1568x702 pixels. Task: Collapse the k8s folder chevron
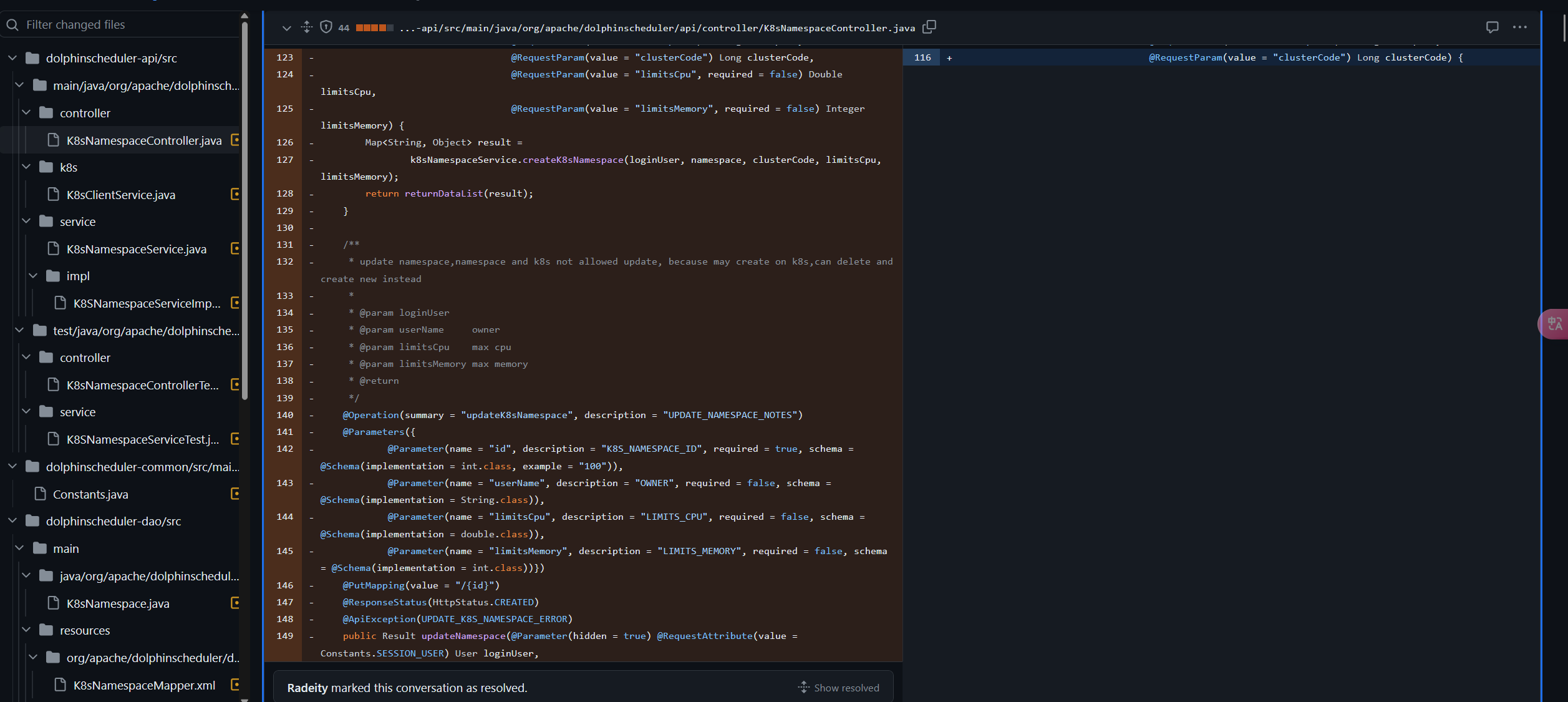(26, 167)
